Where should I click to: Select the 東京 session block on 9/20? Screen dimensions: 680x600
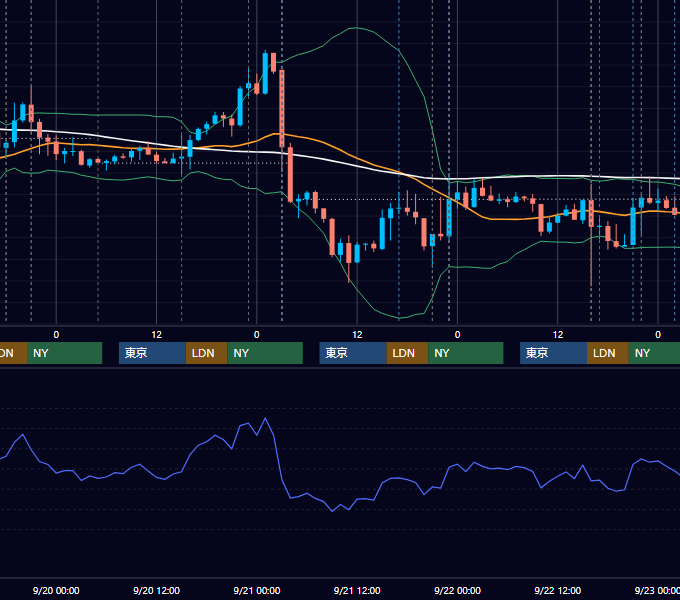coord(152,353)
